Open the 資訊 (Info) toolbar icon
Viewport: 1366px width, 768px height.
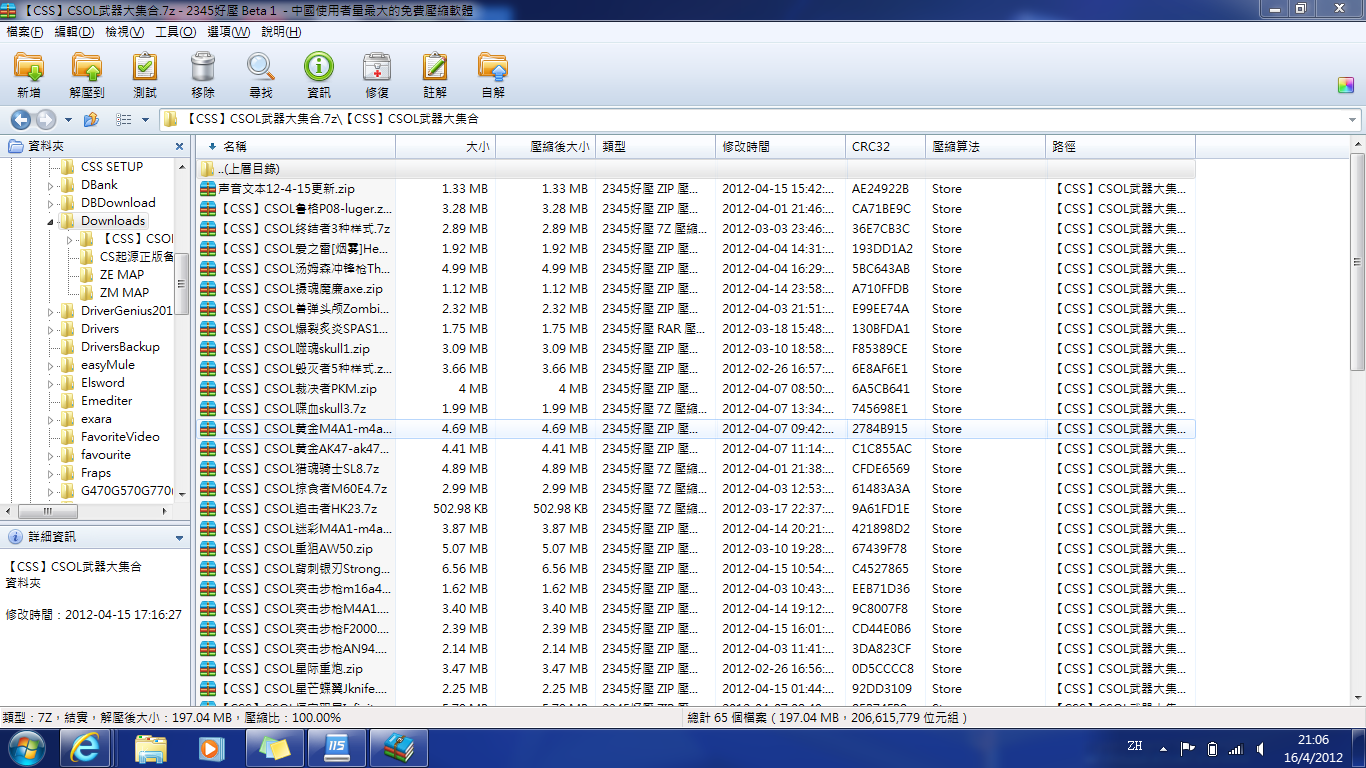coord(319,67)
